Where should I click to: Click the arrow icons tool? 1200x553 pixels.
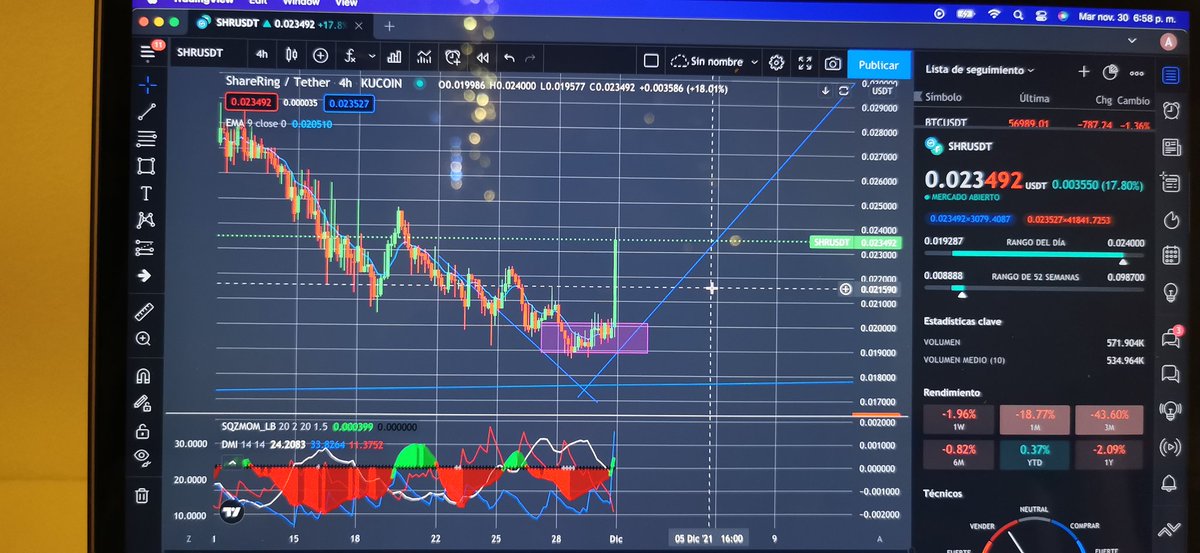(x=145, y=275)
